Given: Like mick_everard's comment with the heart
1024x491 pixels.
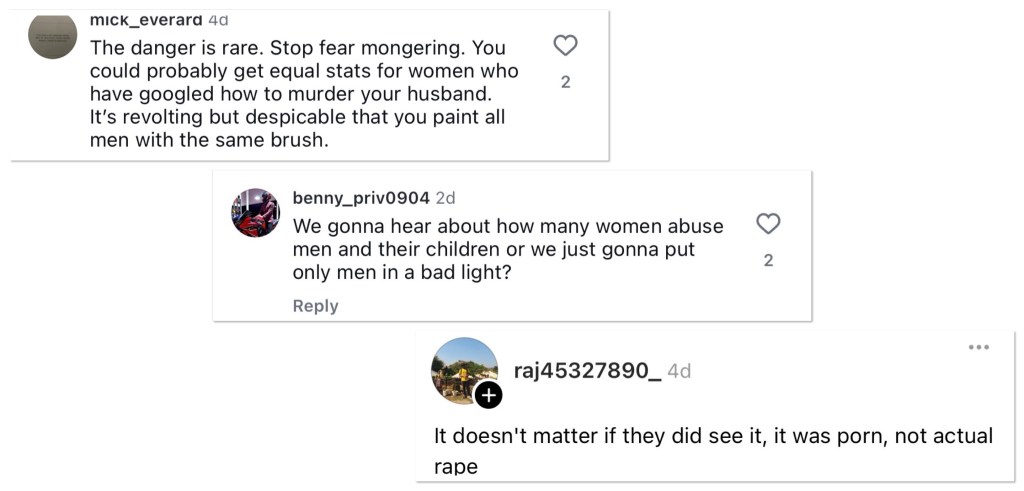Looking at the screenshot, I should click(566, 46).
